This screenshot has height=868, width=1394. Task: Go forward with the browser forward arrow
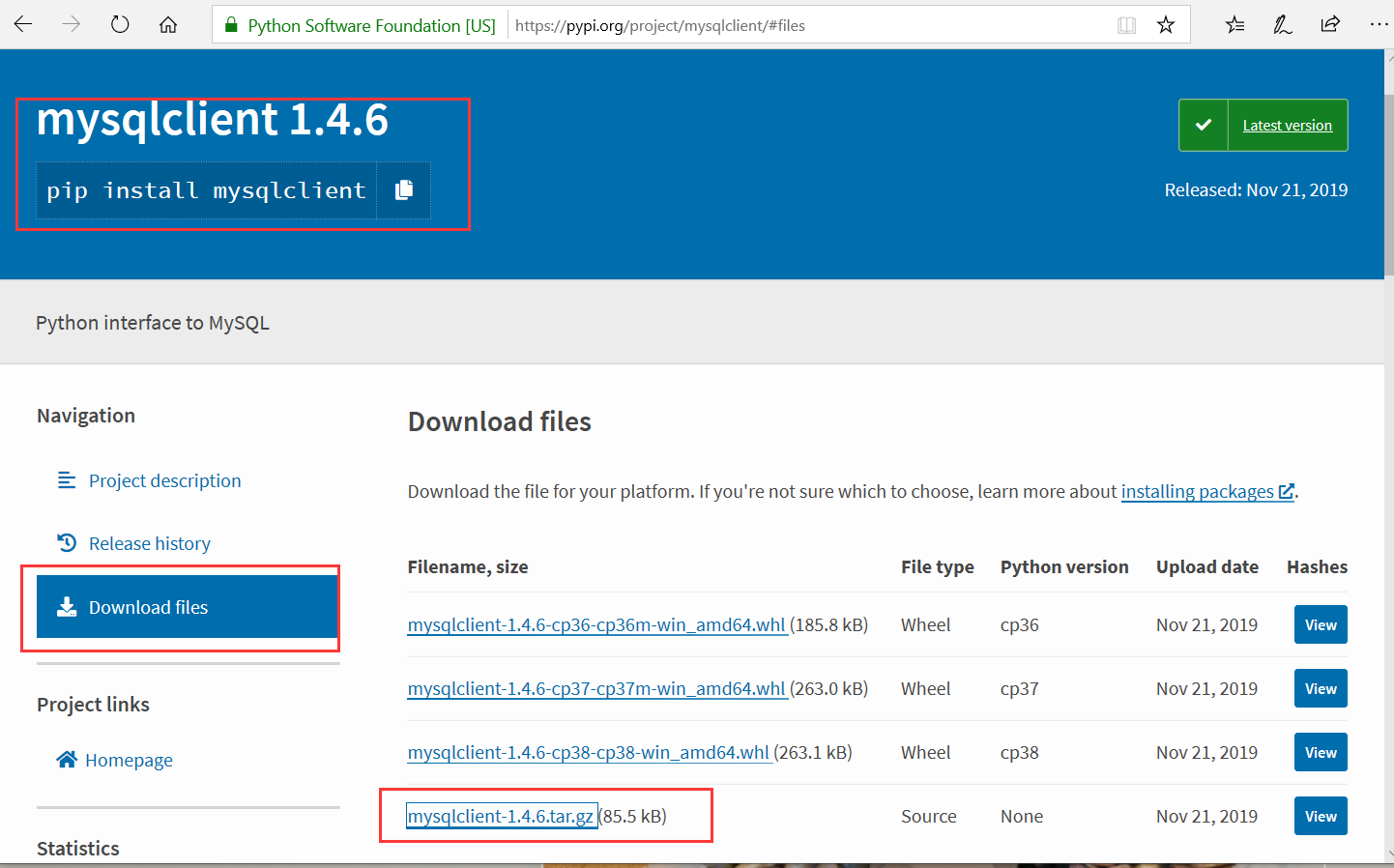coord(72,24)
